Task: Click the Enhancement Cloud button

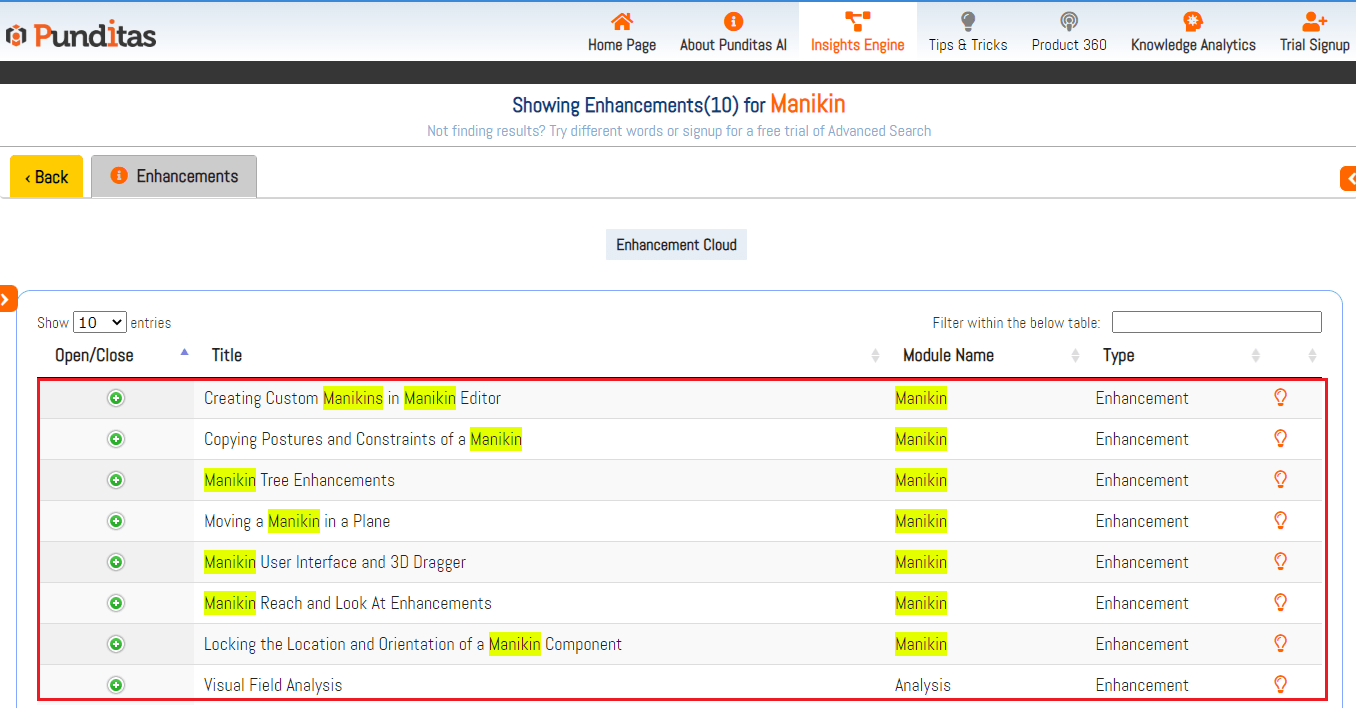Action: tap(676, 245)
